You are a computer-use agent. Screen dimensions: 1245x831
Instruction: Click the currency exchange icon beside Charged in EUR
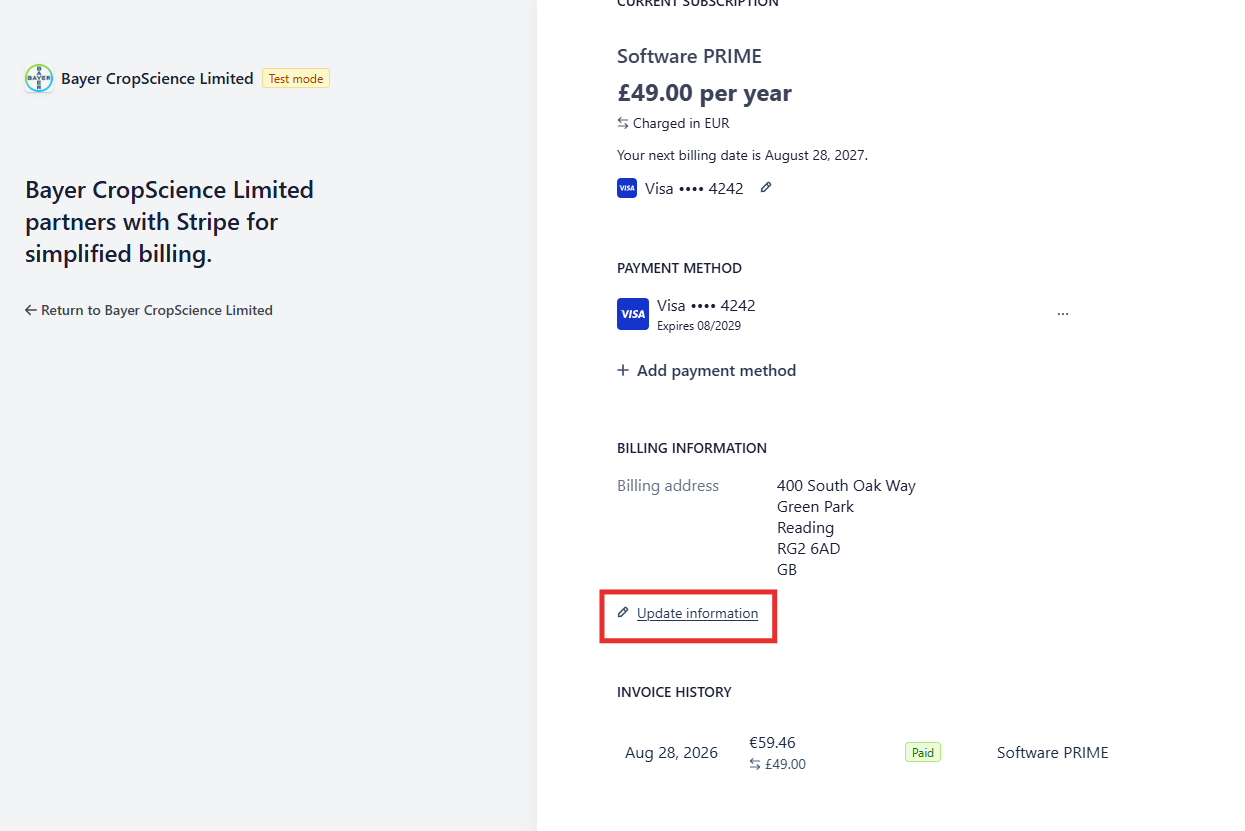pos(623,124)
